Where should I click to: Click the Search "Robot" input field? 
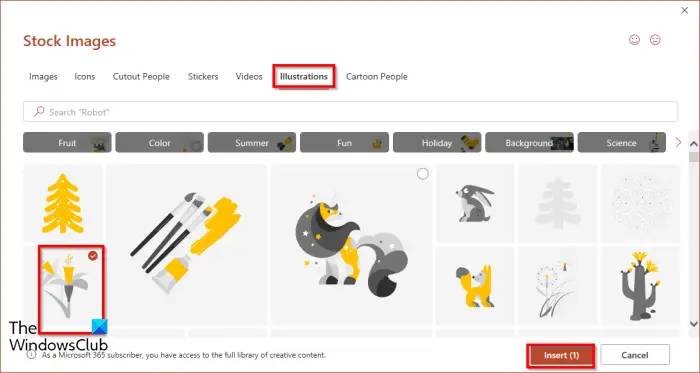point(350,112)
